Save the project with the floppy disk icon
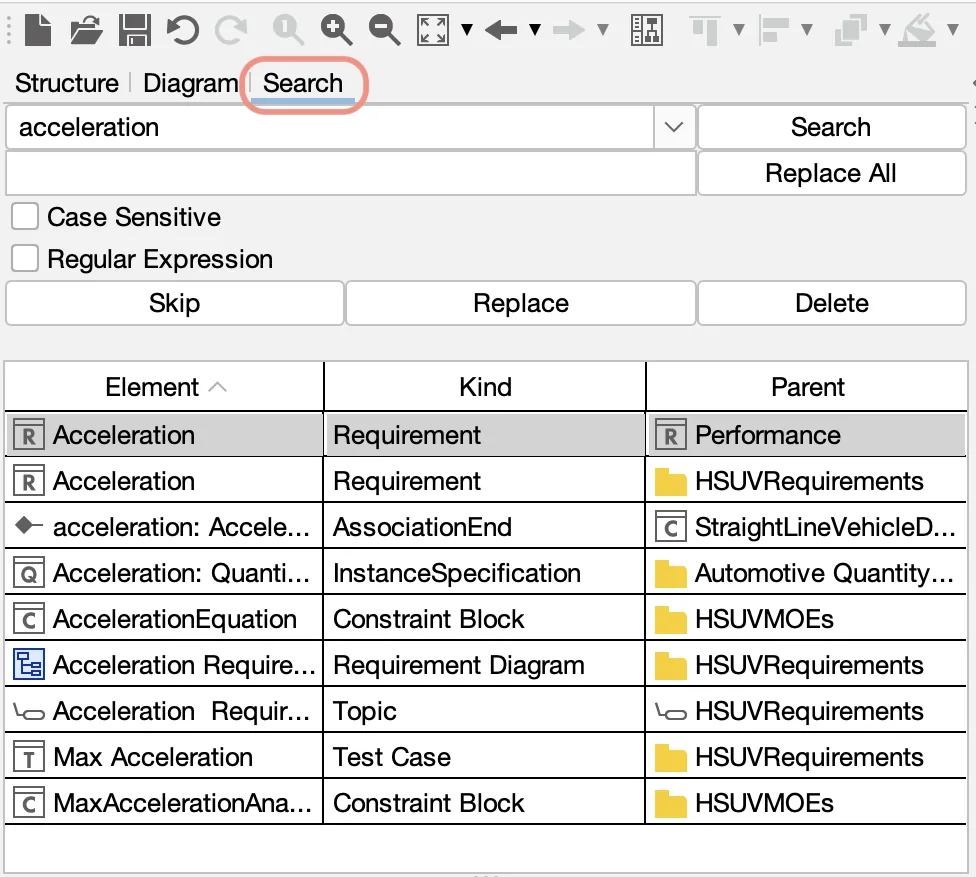Screen dimensions: 976x877 134,30
